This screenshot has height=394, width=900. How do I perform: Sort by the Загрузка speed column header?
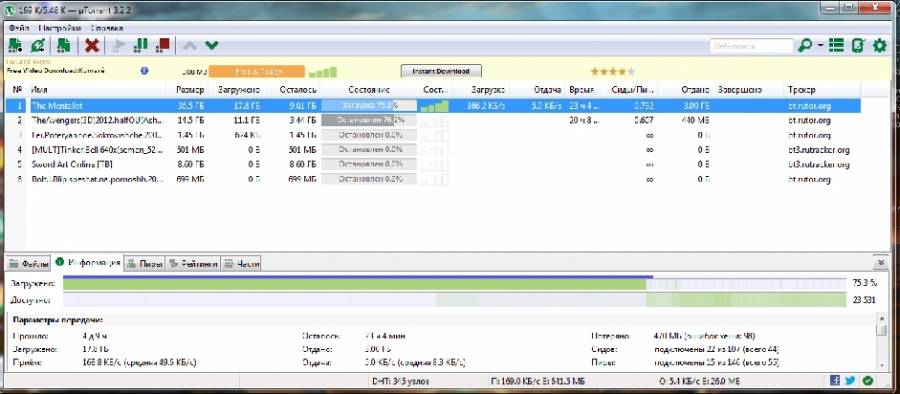click(x=481, y=90)
